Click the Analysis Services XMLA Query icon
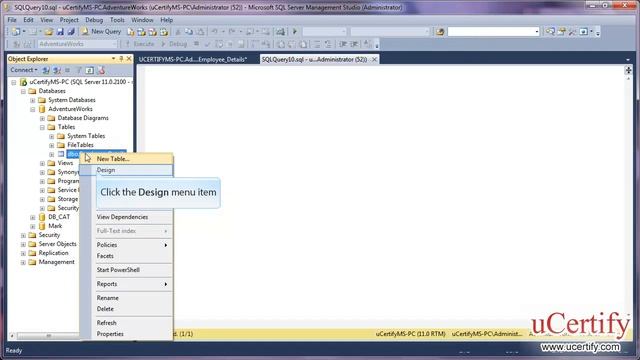The height and width of the screenshot is (360, 640). click(x=163, y=31)
